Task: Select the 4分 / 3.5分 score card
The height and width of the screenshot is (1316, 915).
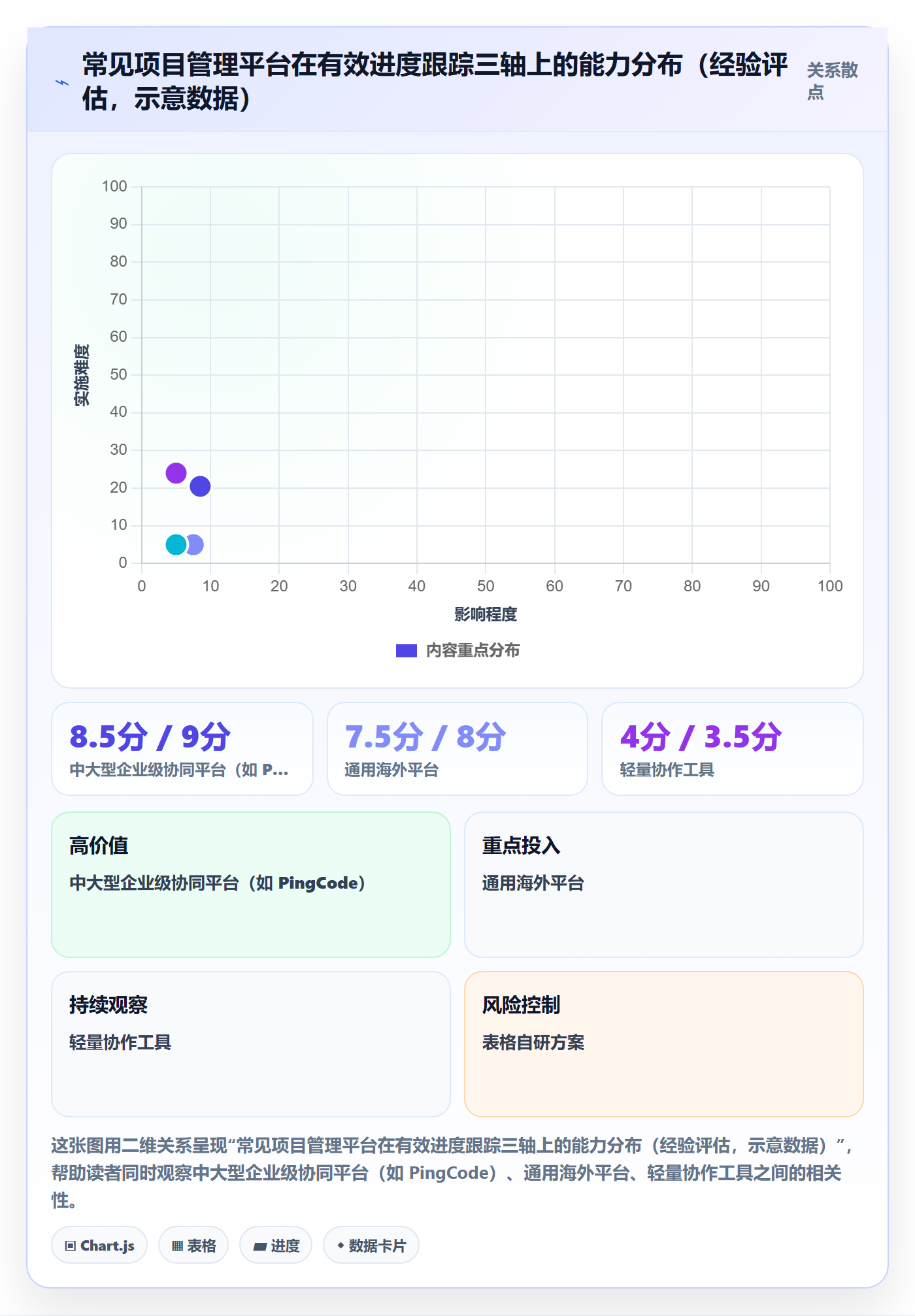Action: (733, 749)
